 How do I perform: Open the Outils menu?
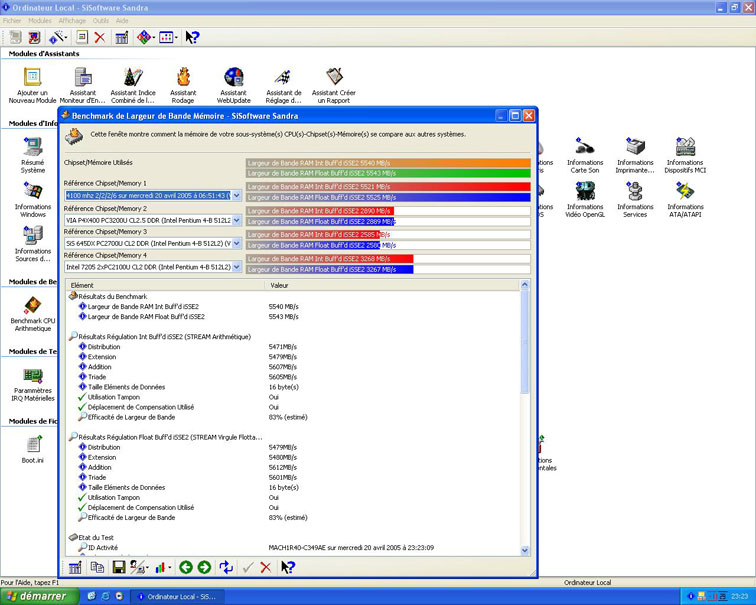click(101, 21)
